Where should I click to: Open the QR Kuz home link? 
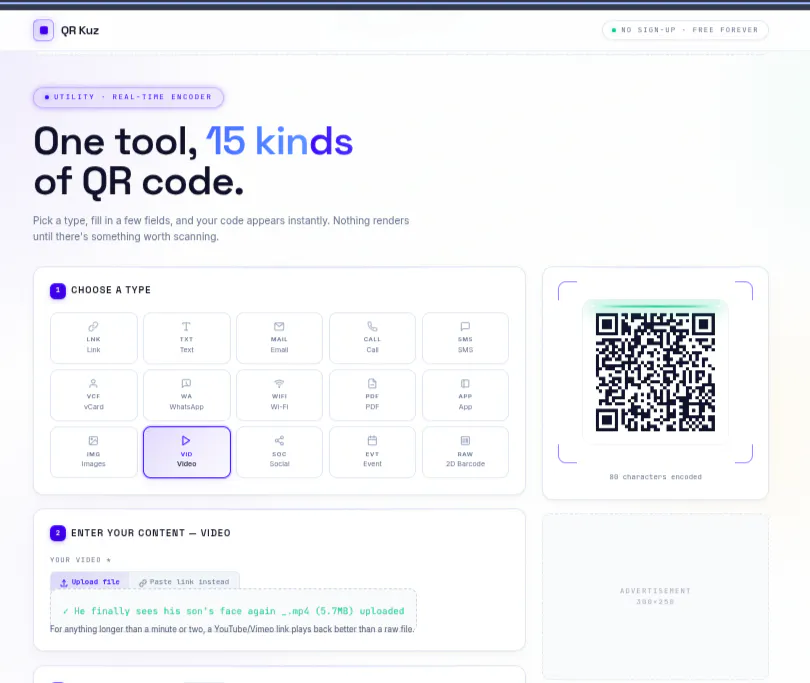click(x=66, y=30)
